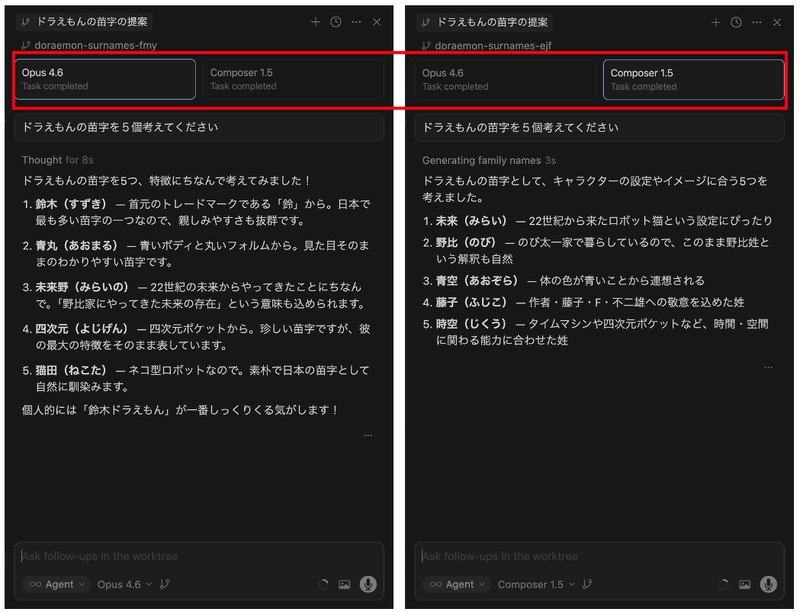
Task: Expand 'Generating family names' section
Action: tap(487, 160)
